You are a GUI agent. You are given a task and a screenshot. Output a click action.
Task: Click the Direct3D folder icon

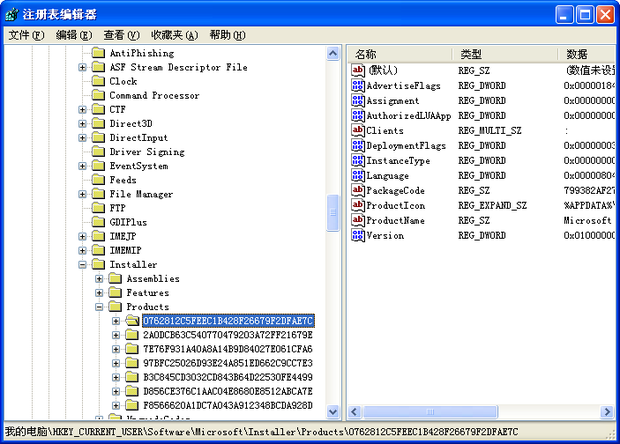98,123
